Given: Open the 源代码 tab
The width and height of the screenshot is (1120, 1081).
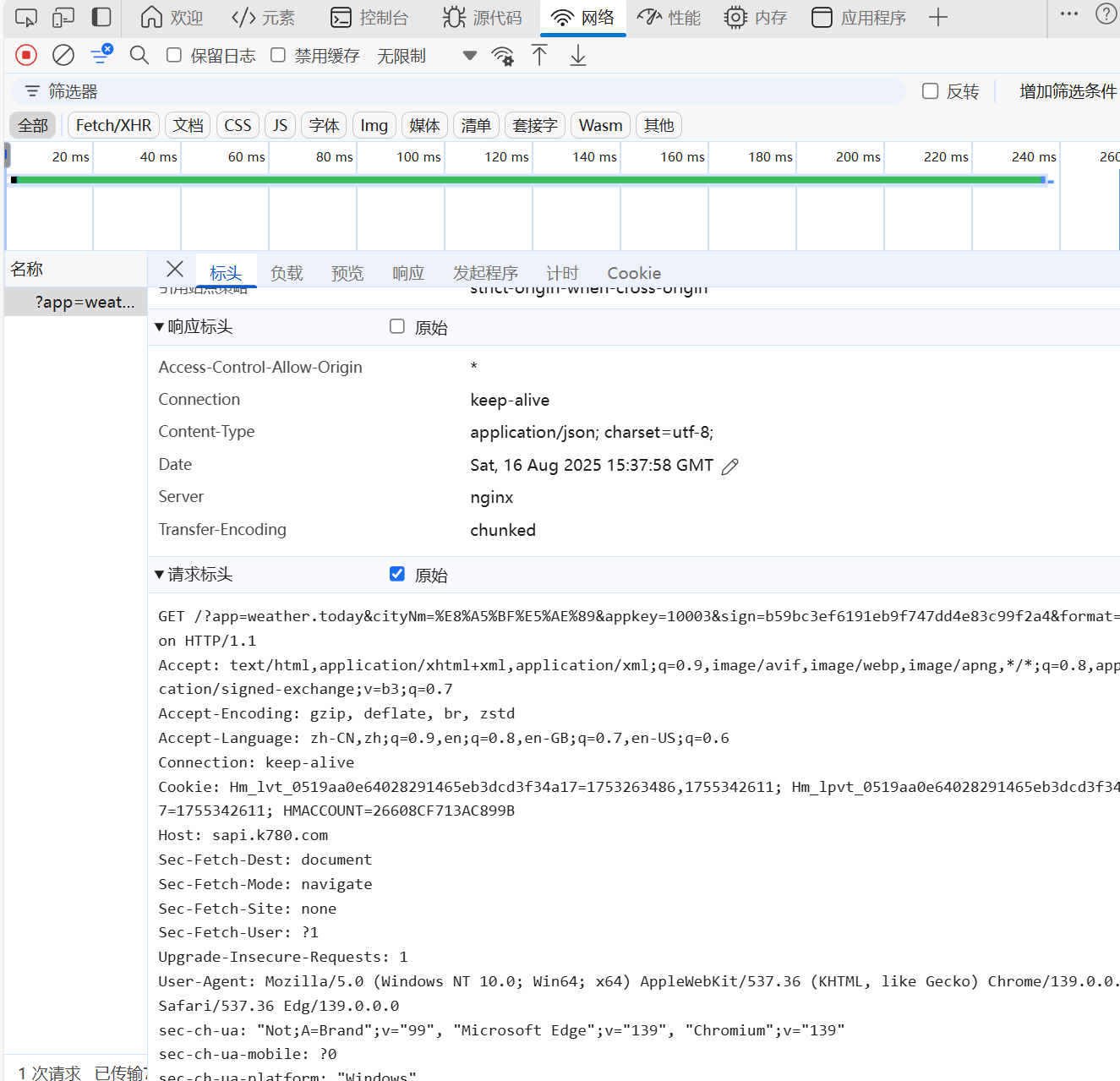Looking at the screenshot, I should [482, 18].
